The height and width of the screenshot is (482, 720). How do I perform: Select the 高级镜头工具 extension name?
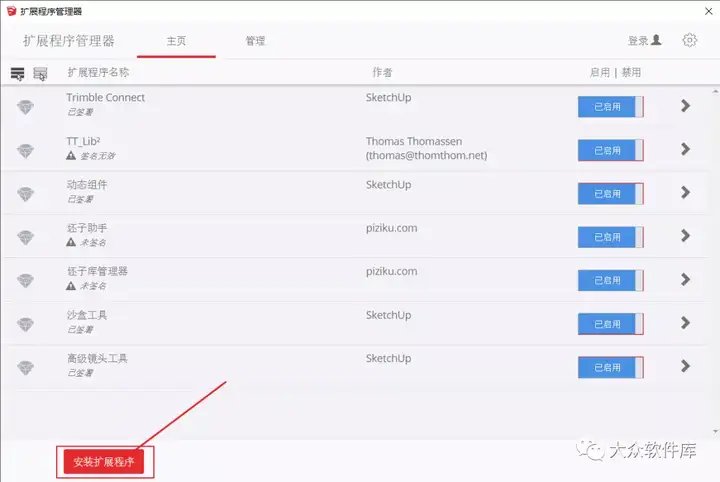coord(97,358)
